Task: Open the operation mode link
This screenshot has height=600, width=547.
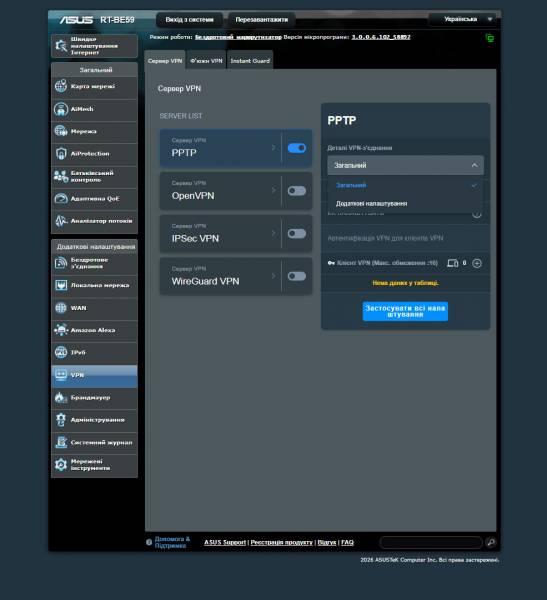Action: (x=238, y=37)
